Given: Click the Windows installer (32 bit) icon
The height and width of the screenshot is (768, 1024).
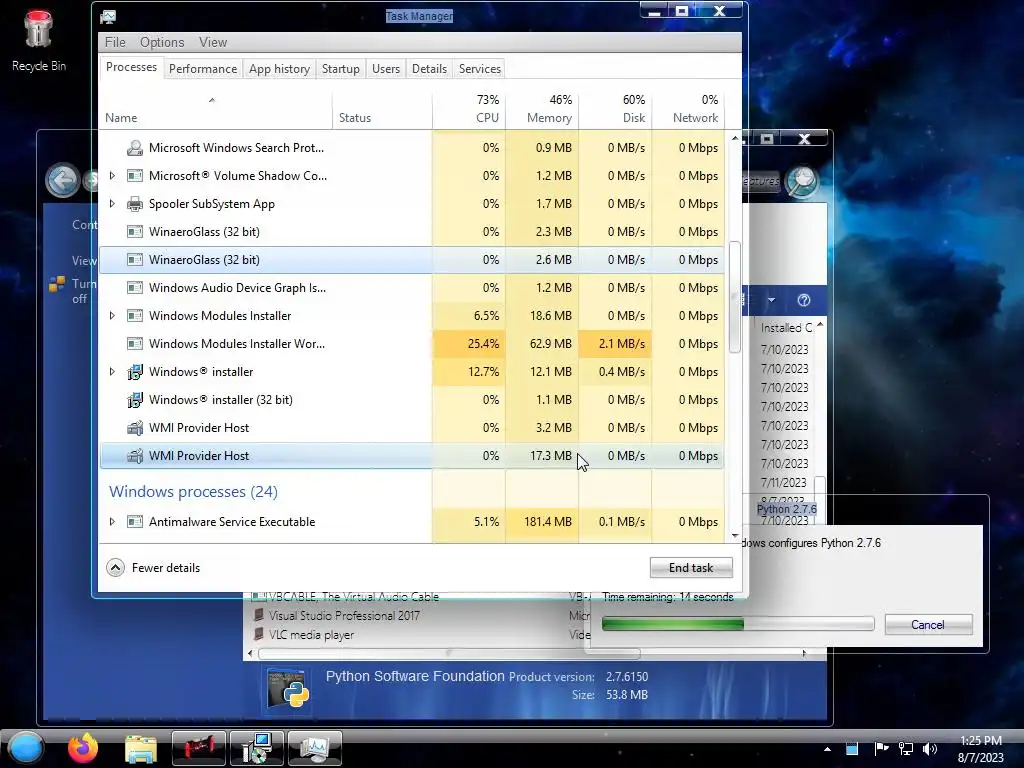Looking at the screenshot, I should point(135,400).
